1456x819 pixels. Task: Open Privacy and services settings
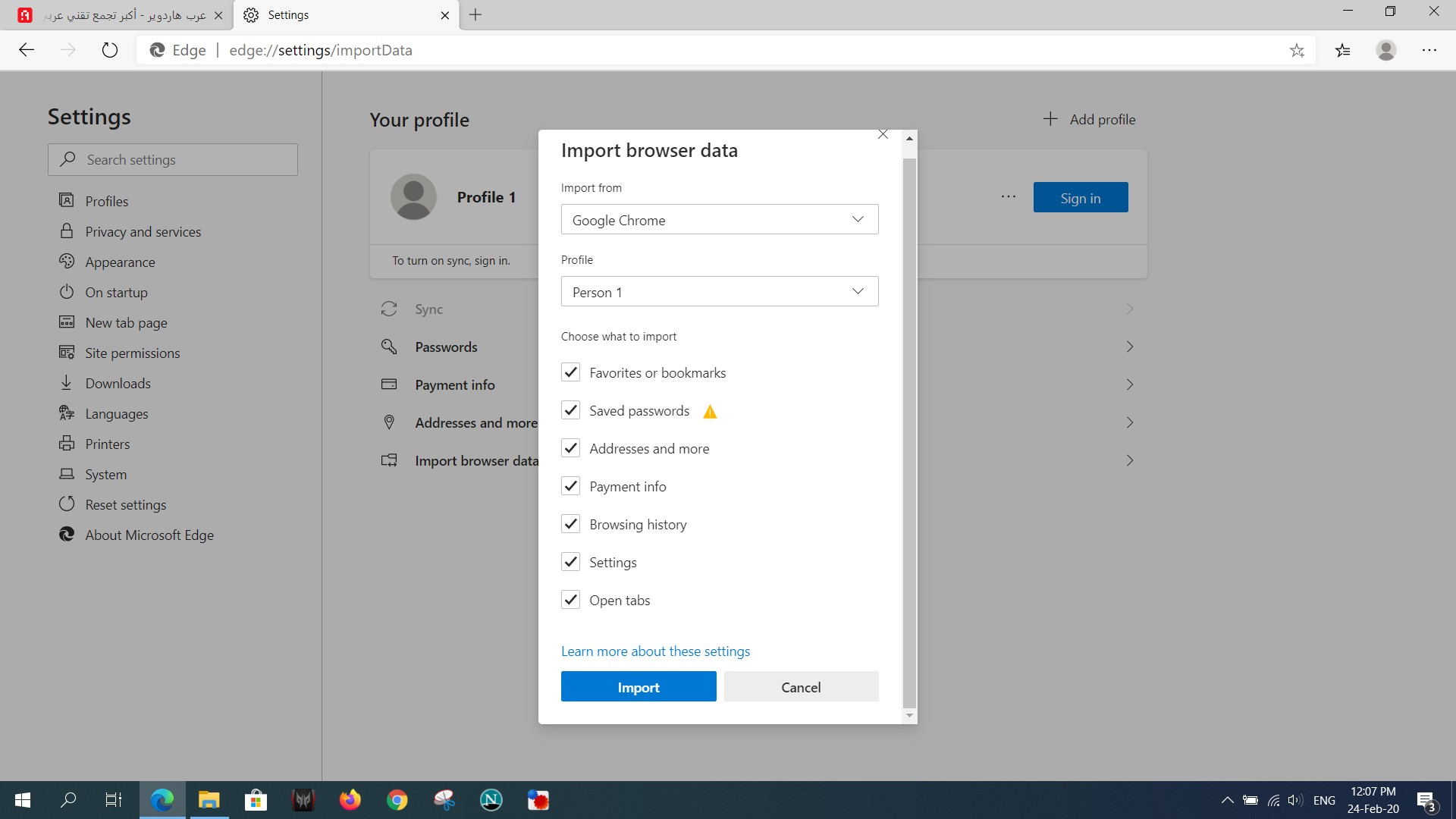(143, 231)
